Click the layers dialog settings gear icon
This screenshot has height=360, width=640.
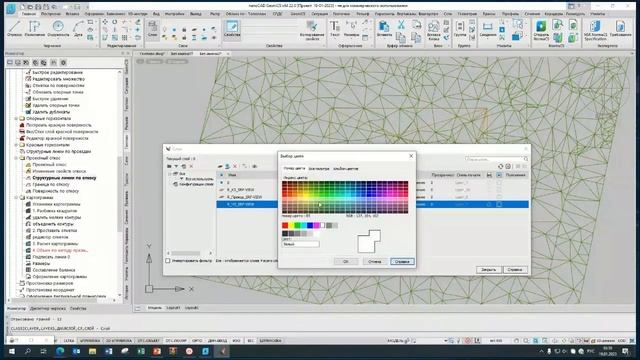(508, 167)
